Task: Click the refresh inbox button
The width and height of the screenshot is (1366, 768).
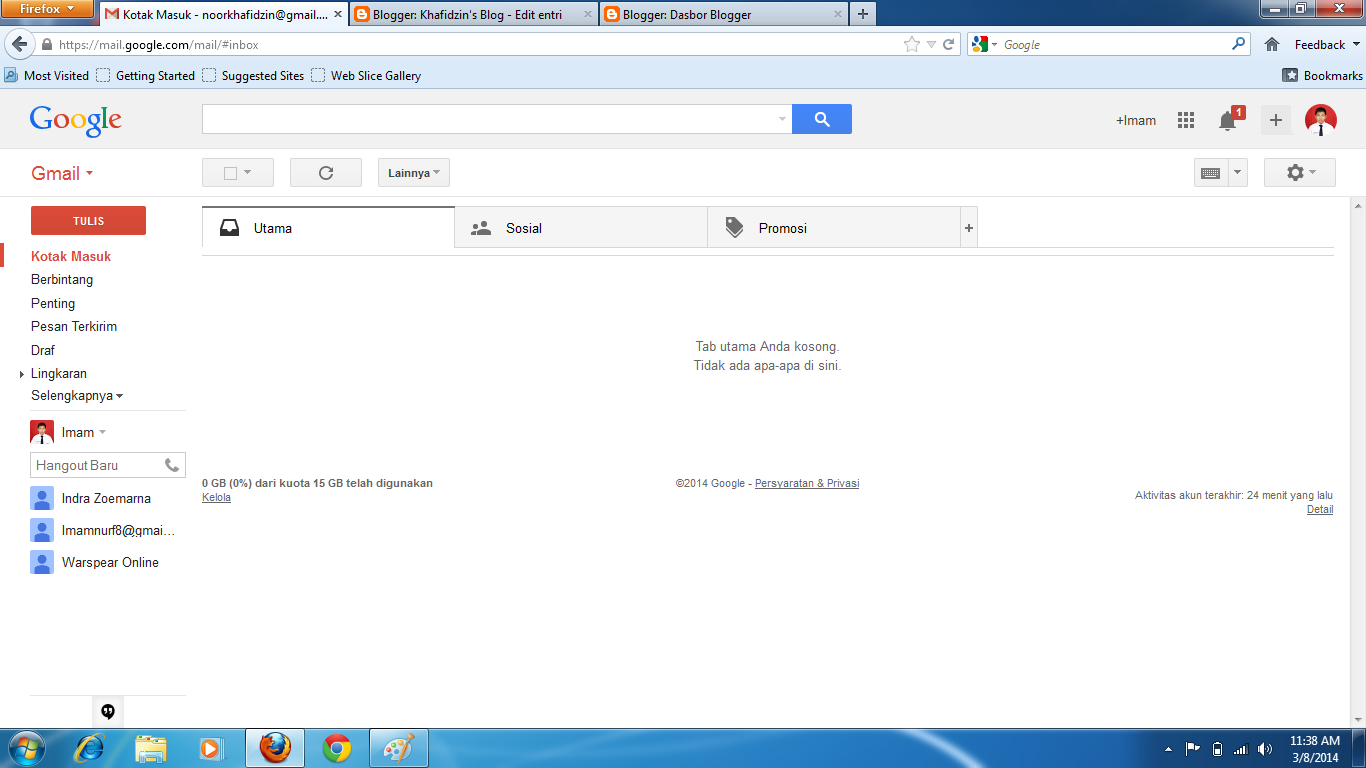Action: tap(325, 173)
